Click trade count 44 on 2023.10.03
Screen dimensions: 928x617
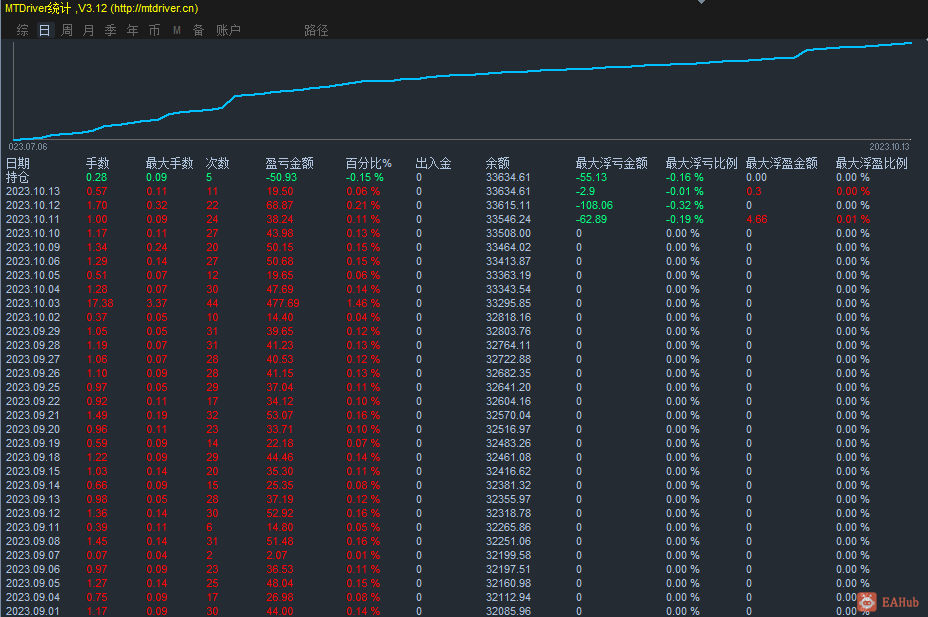(x=212, y=303)
